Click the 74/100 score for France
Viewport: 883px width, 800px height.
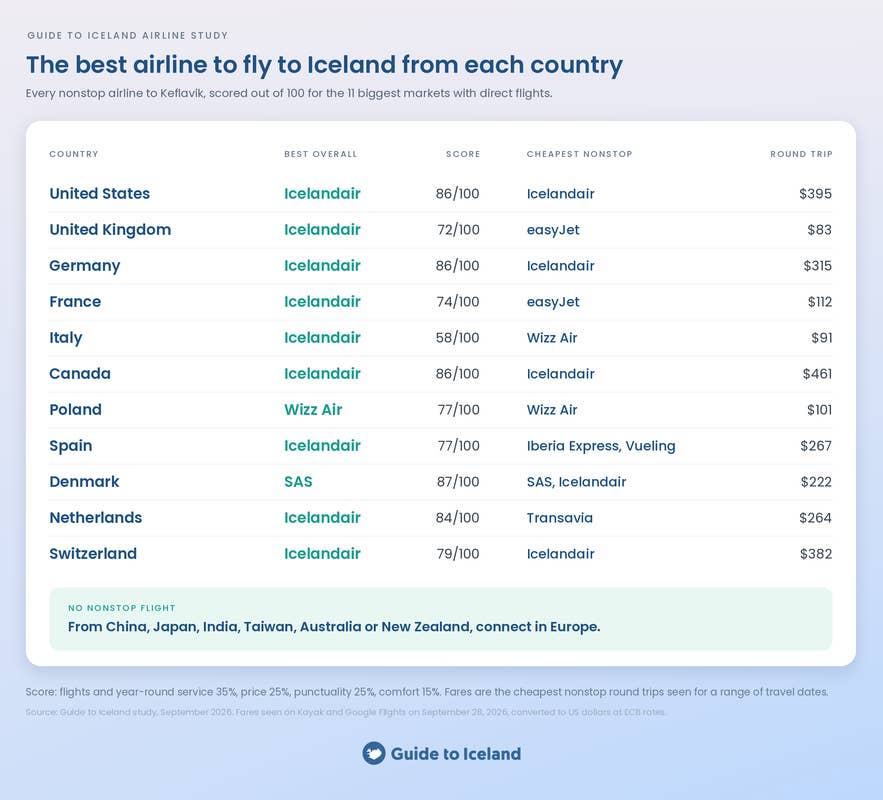(x=458, y=302)
